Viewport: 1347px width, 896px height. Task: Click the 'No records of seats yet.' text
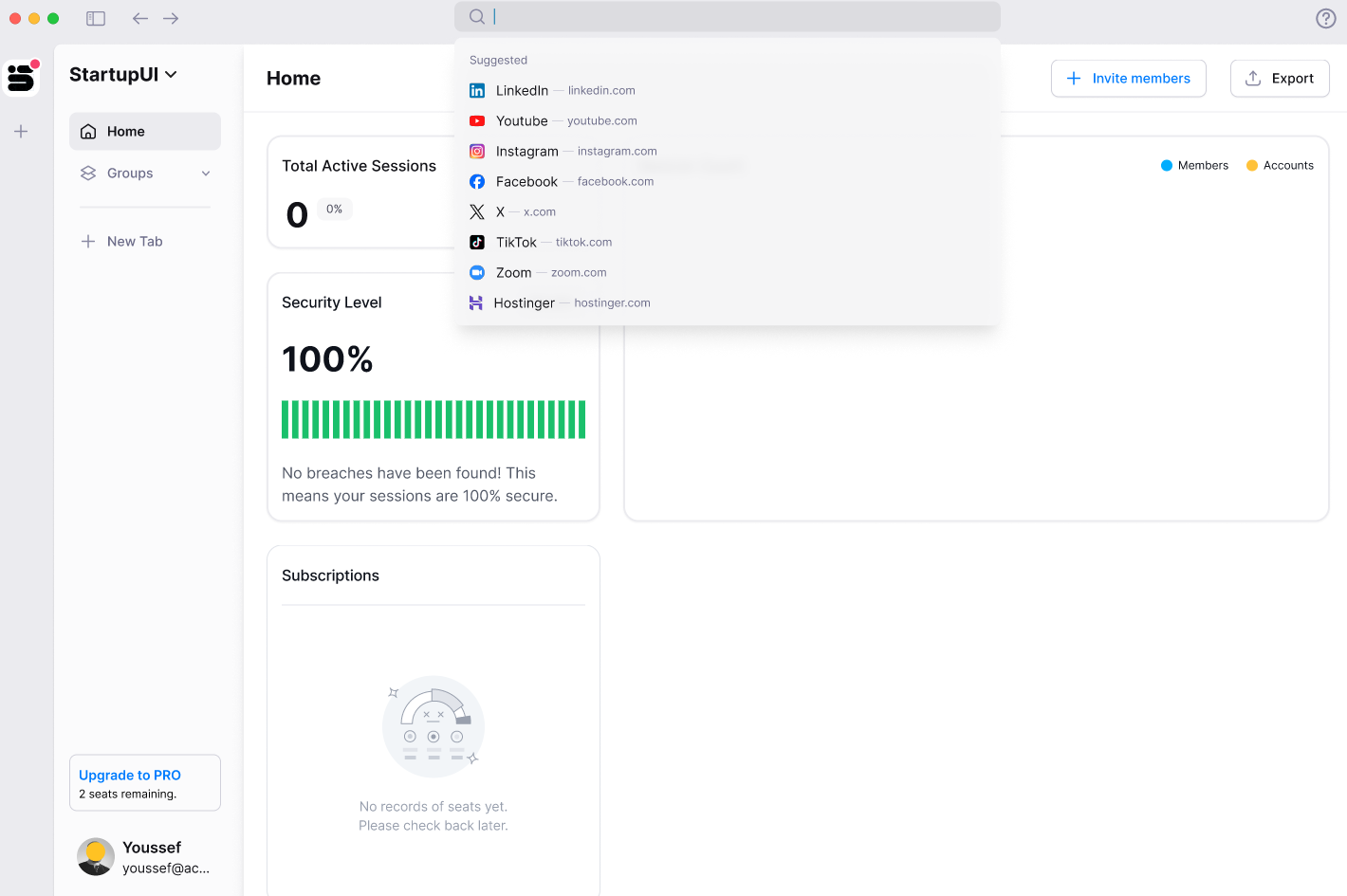coord(434,807)
